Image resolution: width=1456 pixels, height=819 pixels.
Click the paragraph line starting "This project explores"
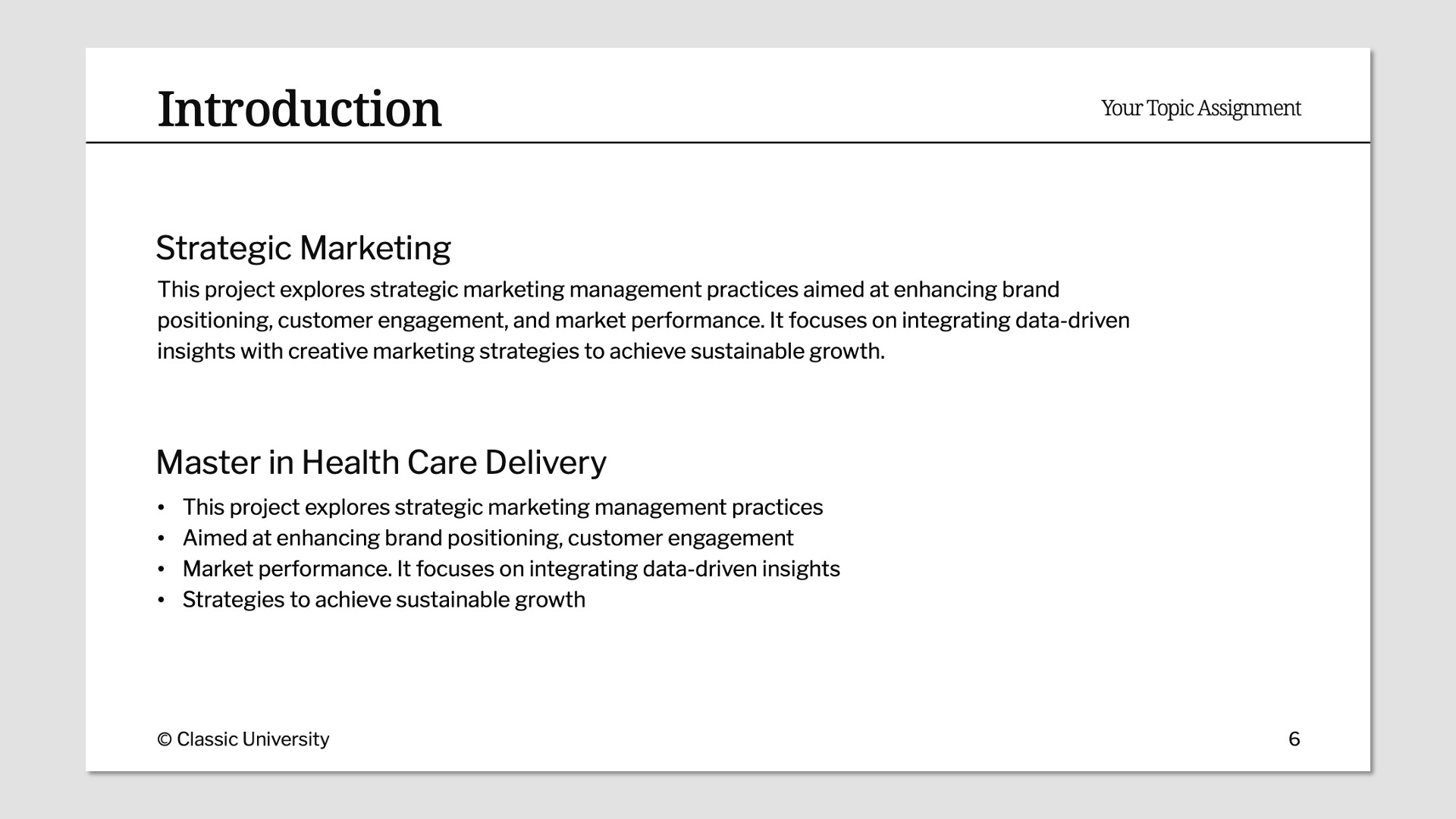pyautogui.click(x=607, y=290)
